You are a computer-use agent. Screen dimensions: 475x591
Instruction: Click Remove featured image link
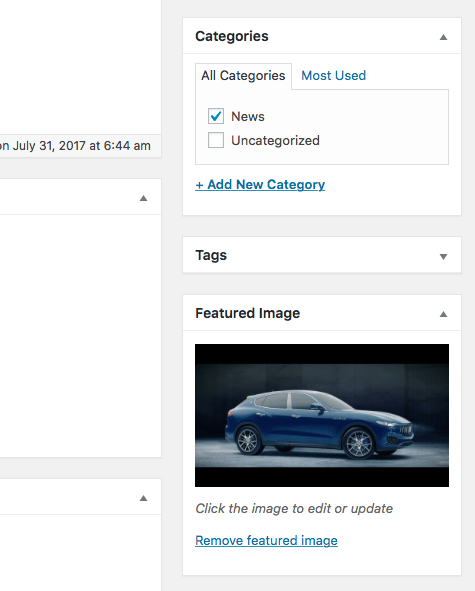pos(267,540)
